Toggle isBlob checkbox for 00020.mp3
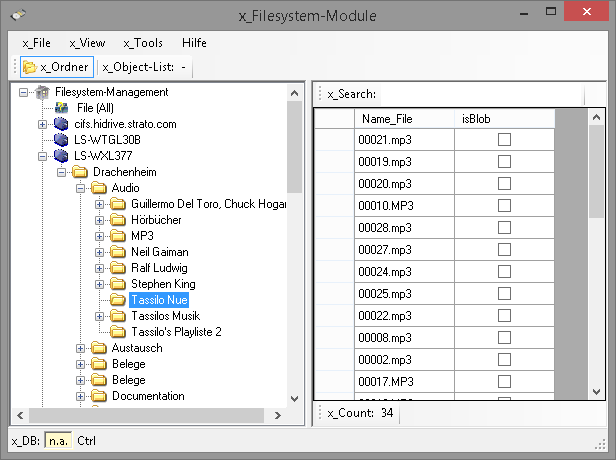 pyautogui.click(x=504, y=183)
